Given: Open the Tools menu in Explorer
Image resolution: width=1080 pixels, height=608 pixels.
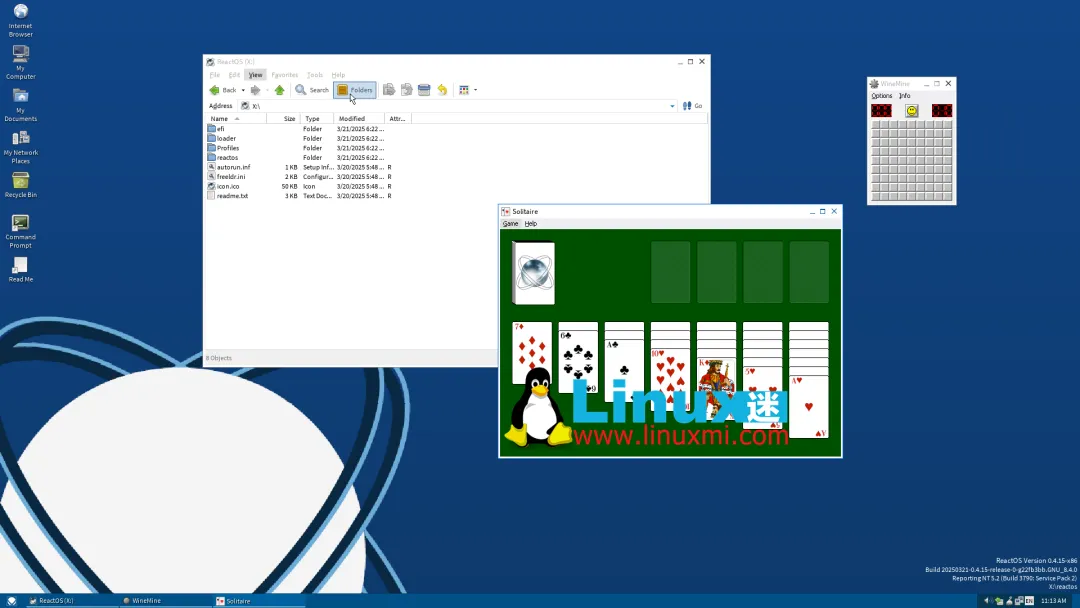Looking at the screenshot, I should coord(315,75).
